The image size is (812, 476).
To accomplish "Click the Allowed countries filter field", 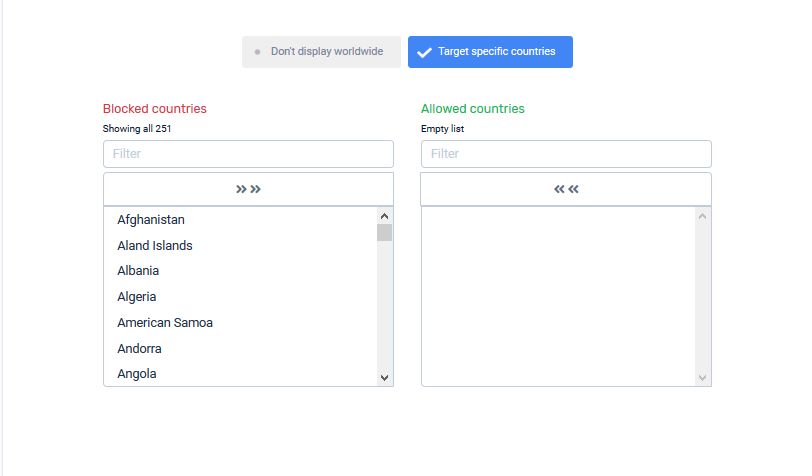I will 566,154.
